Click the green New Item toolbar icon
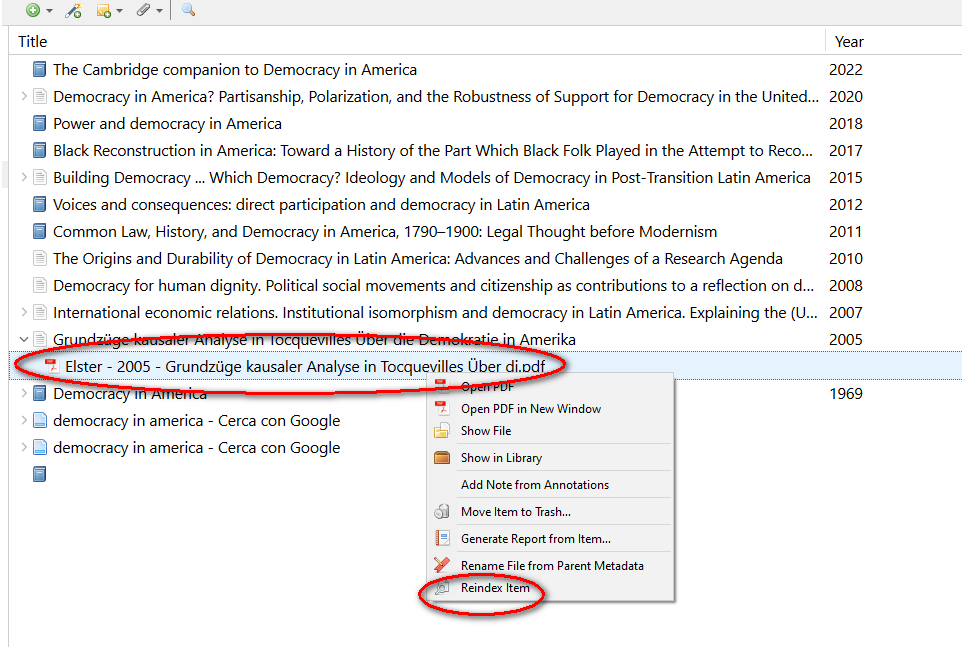The width and height of the screenshot is (962, 647). tap(33, 10)
